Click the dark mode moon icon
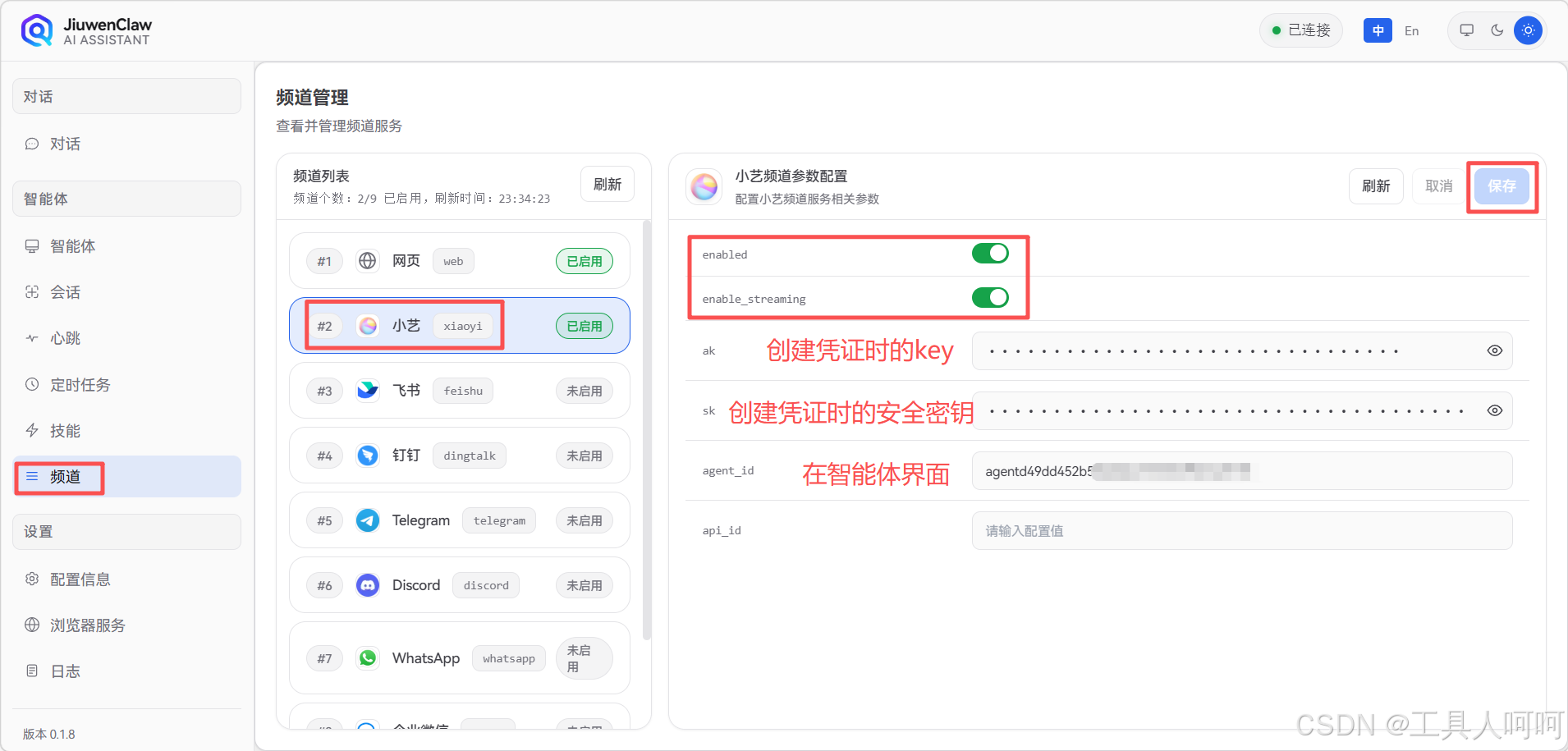This screenshot has width=1568, height=751. coord(1496,30)
